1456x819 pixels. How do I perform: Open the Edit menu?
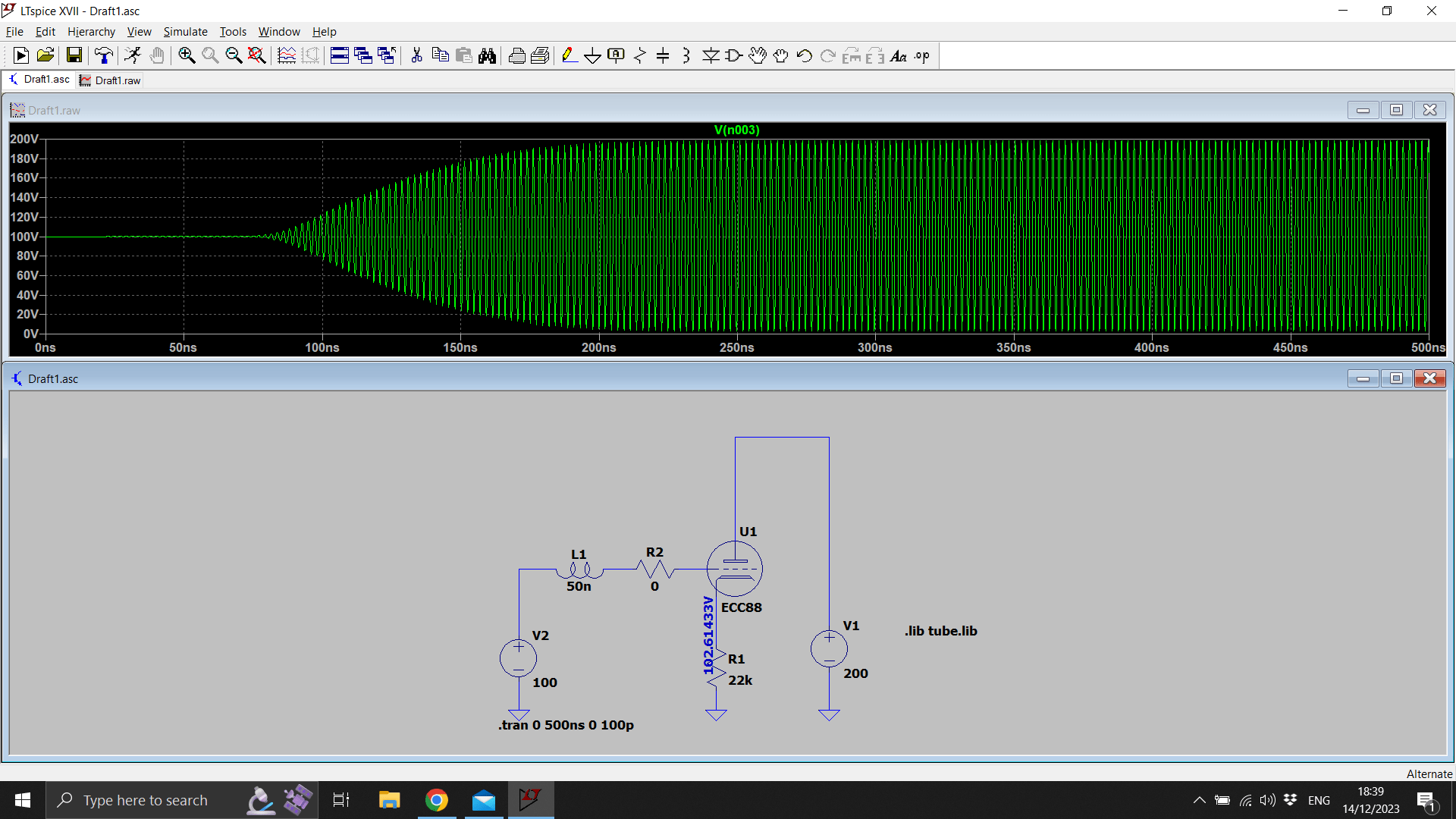click(x=45, y=31)
